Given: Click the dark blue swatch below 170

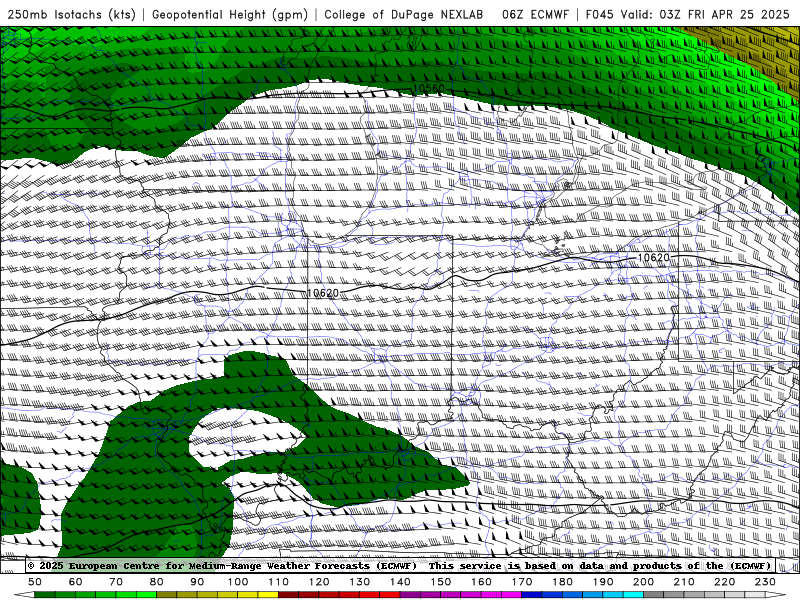Looking at the screenshot, I should (x=532, y=595).
